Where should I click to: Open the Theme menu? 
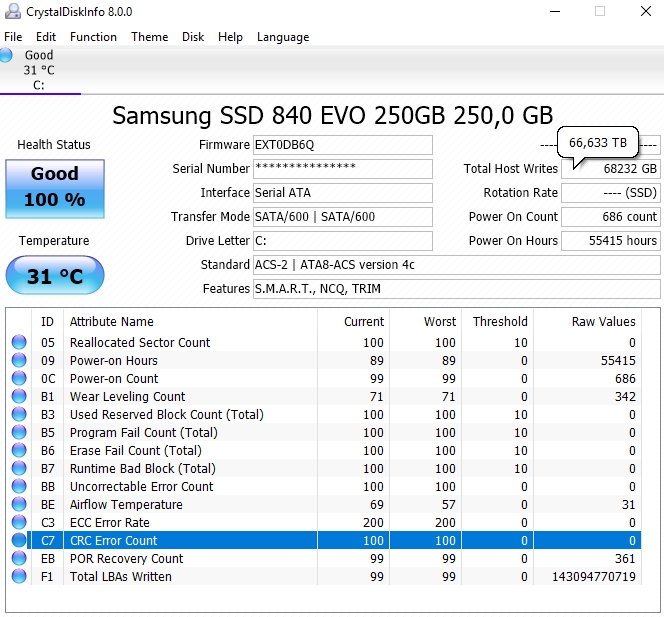pyautogui.click(x=149, y=37)
